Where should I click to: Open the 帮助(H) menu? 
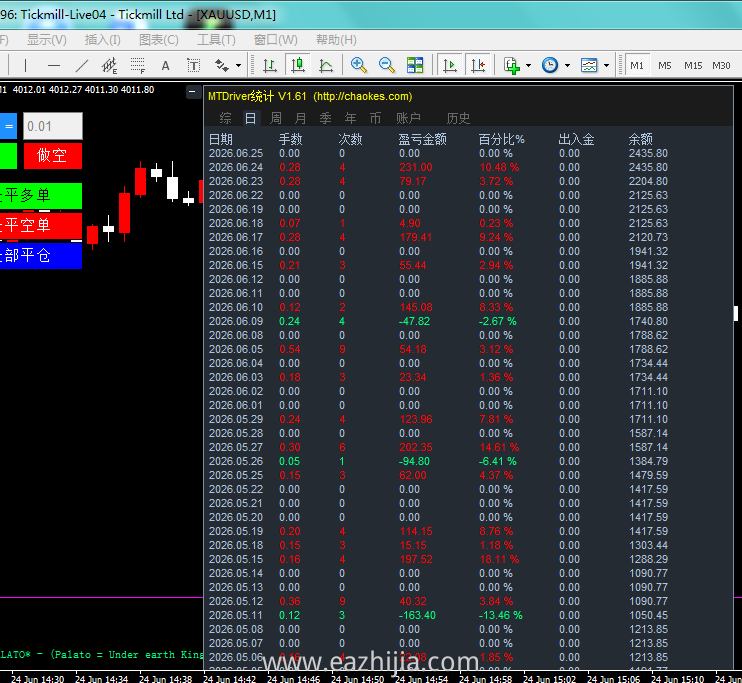pyautogui.click(x=336, y=40)
